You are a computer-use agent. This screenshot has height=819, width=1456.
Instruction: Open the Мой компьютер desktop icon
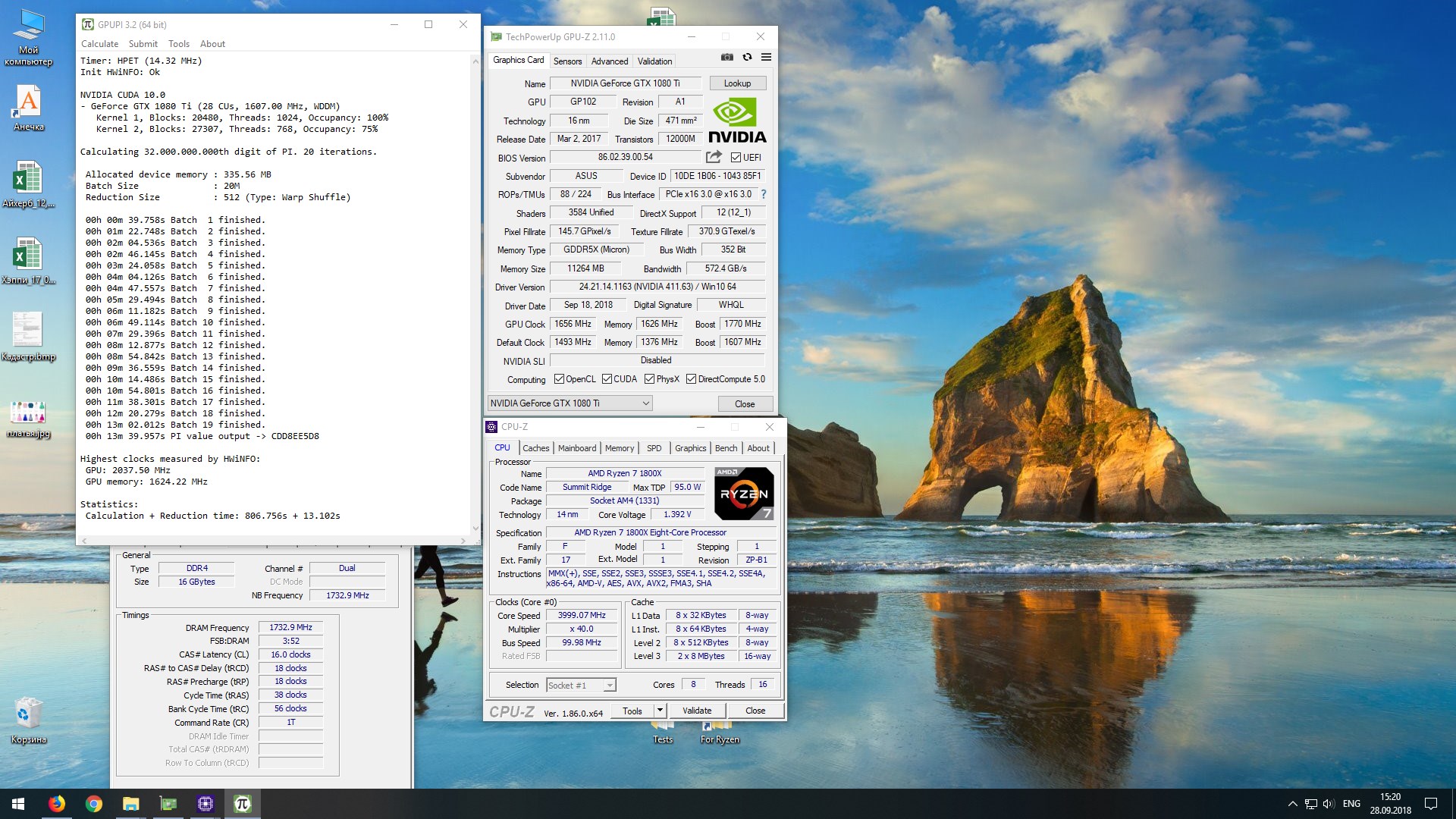29,37
